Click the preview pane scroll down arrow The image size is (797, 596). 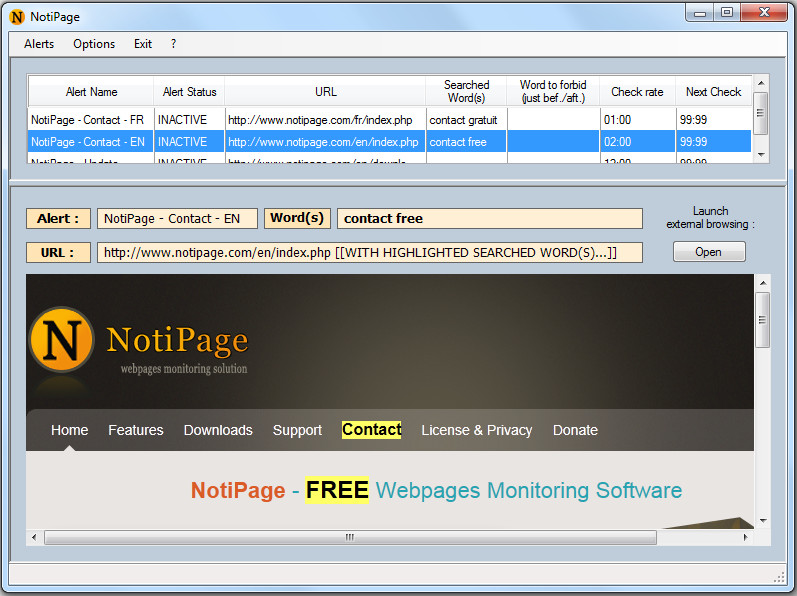tap(762, 520)
